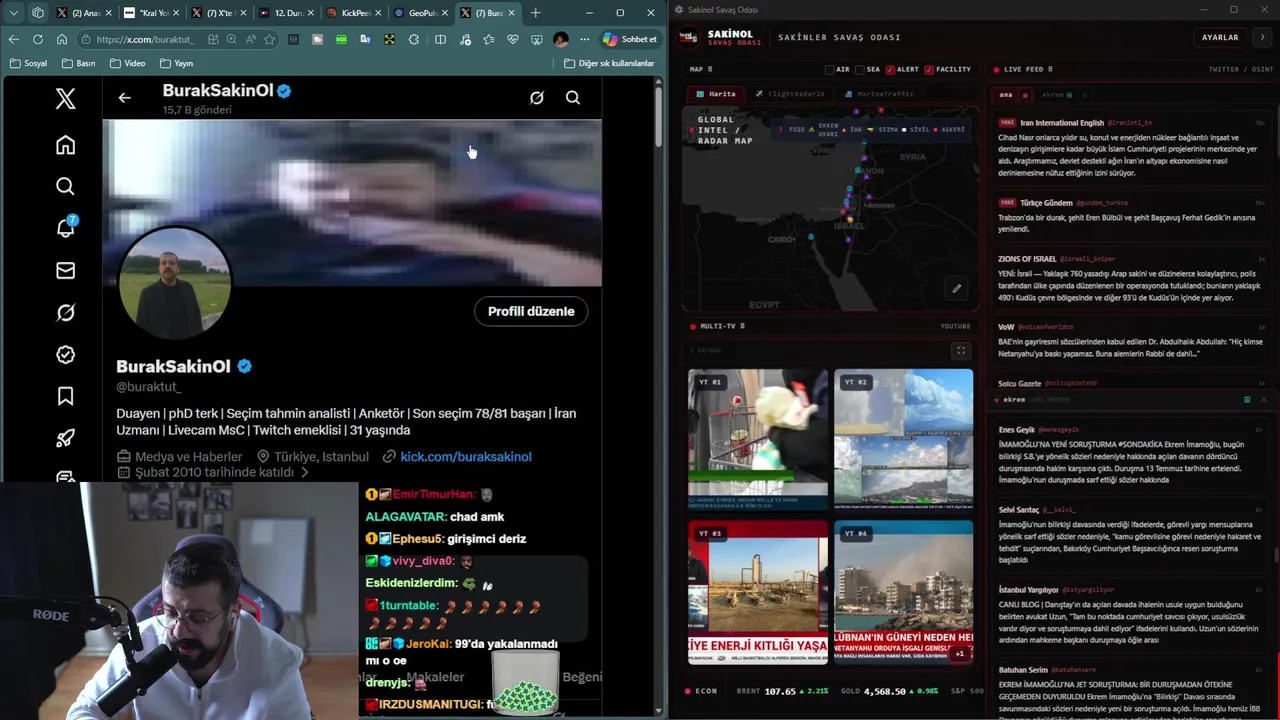This screenshot has width=1280, height=720.
Task: Click the Grok icon in profile header
Action: point(537,98)
